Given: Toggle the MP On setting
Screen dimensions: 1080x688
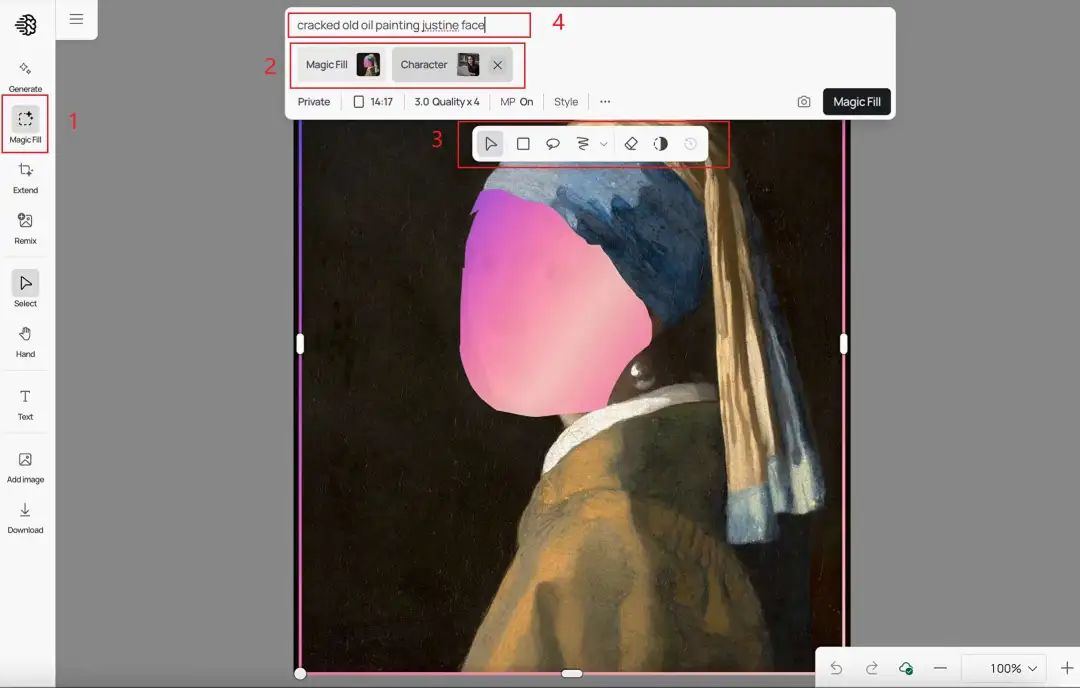Looking at the screenshot, I should 517,102.
